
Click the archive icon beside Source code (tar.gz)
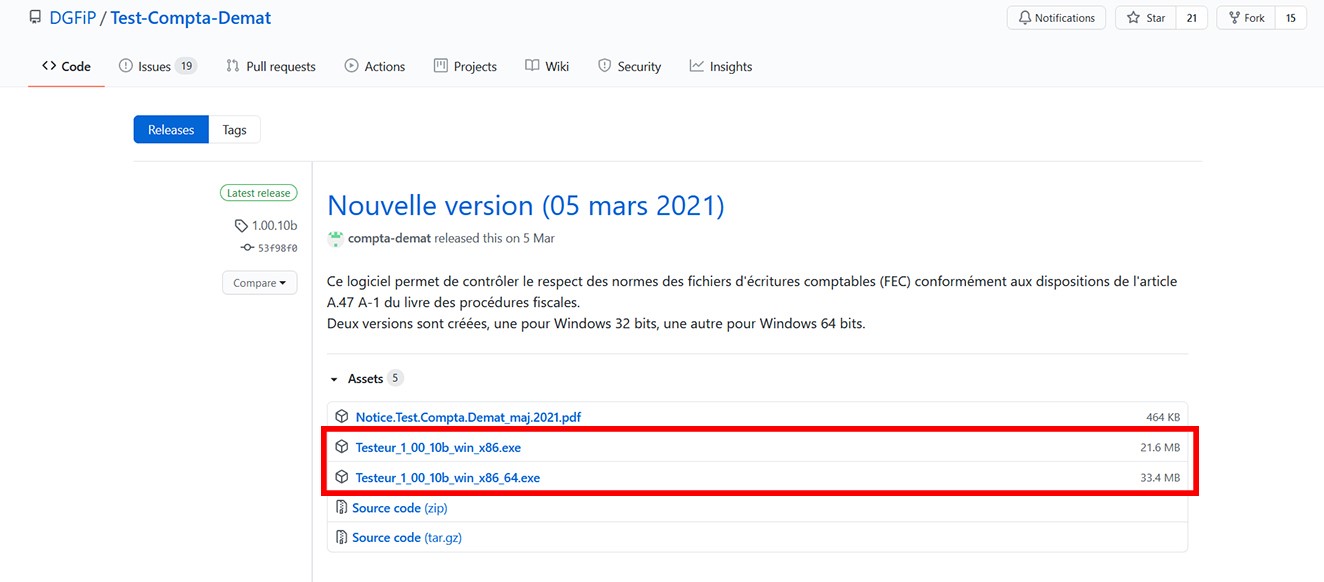[341, 537]
